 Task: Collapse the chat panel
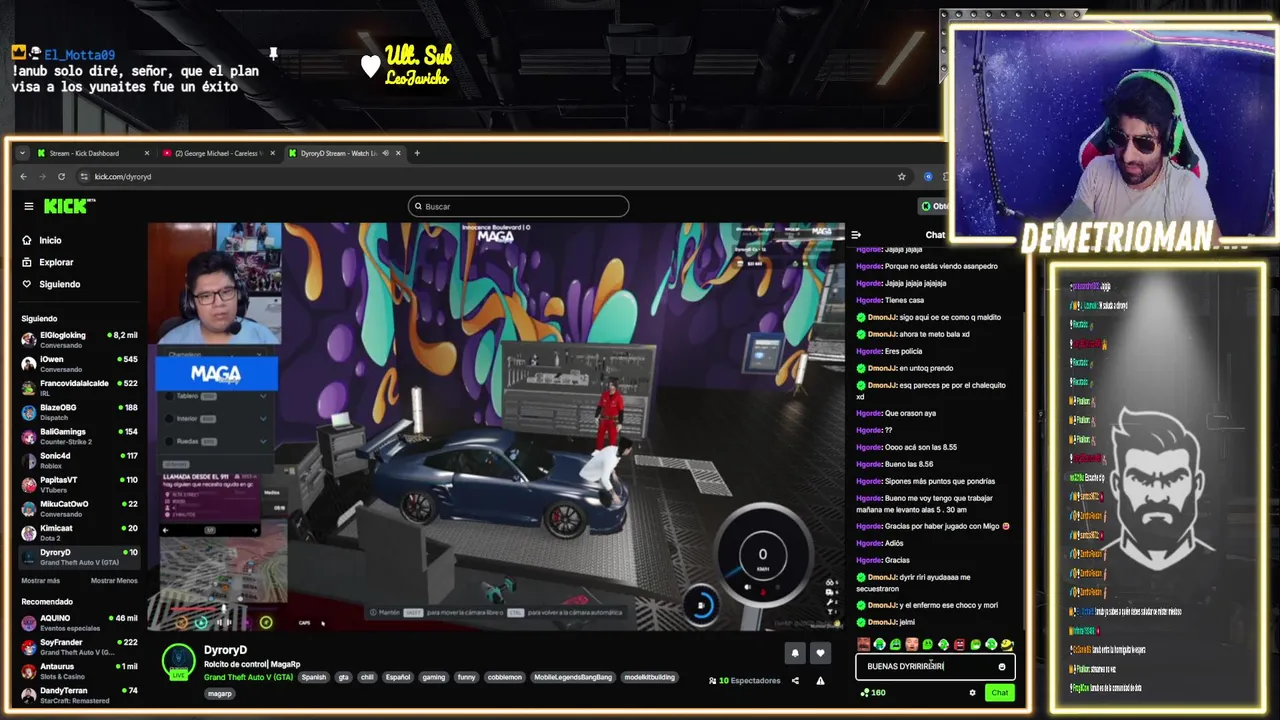pyautogui.click(x=856, y=235)
